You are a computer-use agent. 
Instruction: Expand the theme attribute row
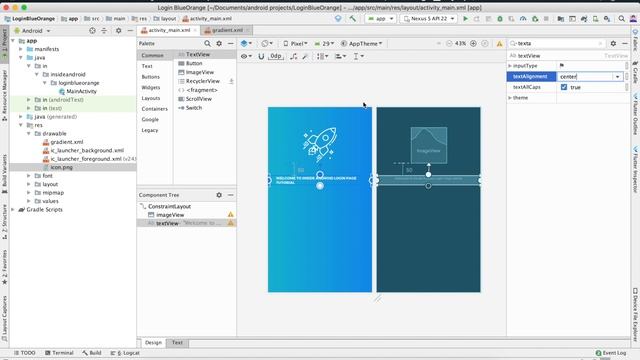point(510,98)
